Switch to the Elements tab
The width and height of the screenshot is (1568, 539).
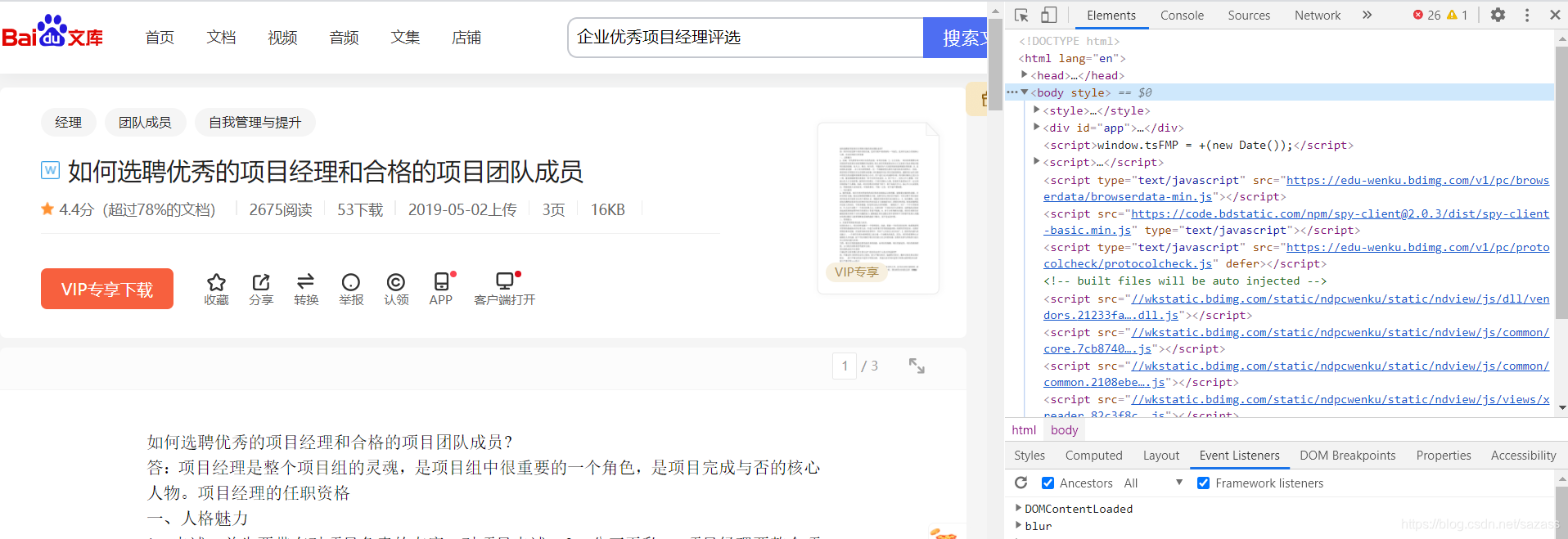[x=1111, y=15]
